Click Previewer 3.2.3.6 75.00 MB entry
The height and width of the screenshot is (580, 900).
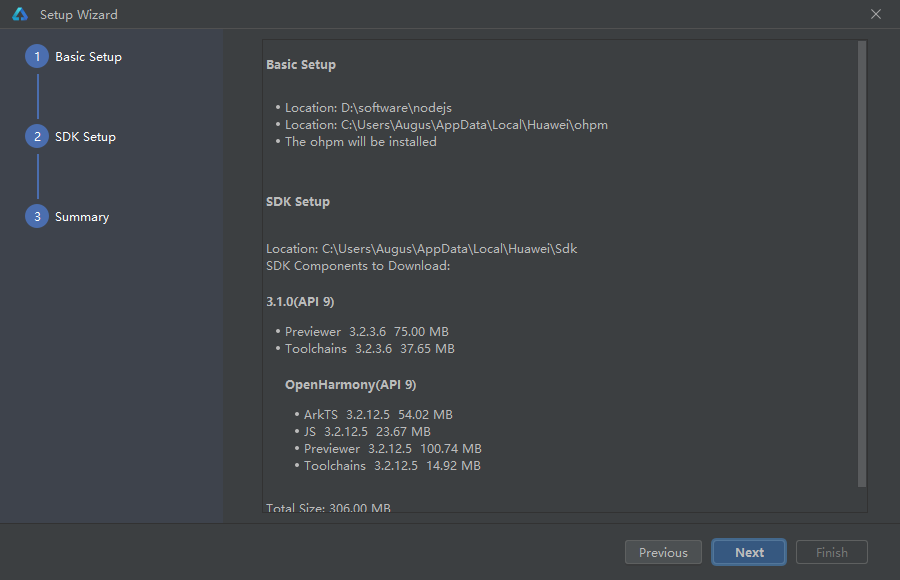[x=367, y=331]
